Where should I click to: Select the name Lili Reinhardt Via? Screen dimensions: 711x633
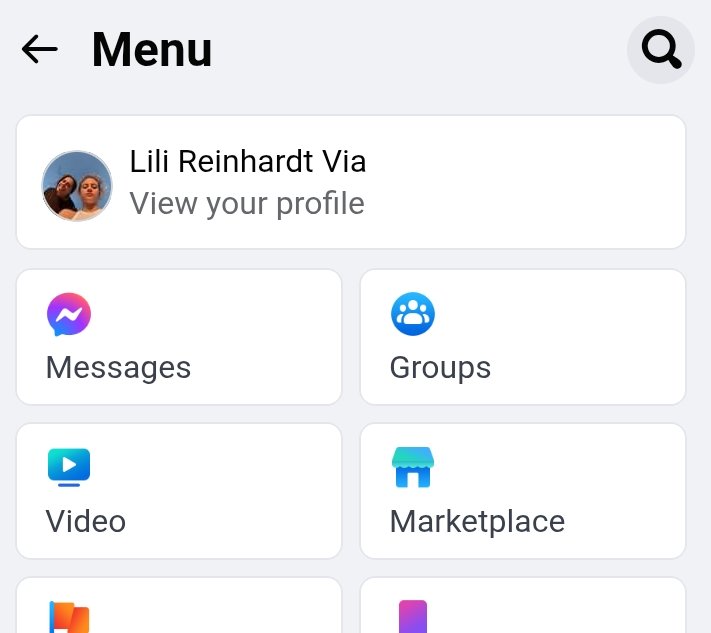248,161
